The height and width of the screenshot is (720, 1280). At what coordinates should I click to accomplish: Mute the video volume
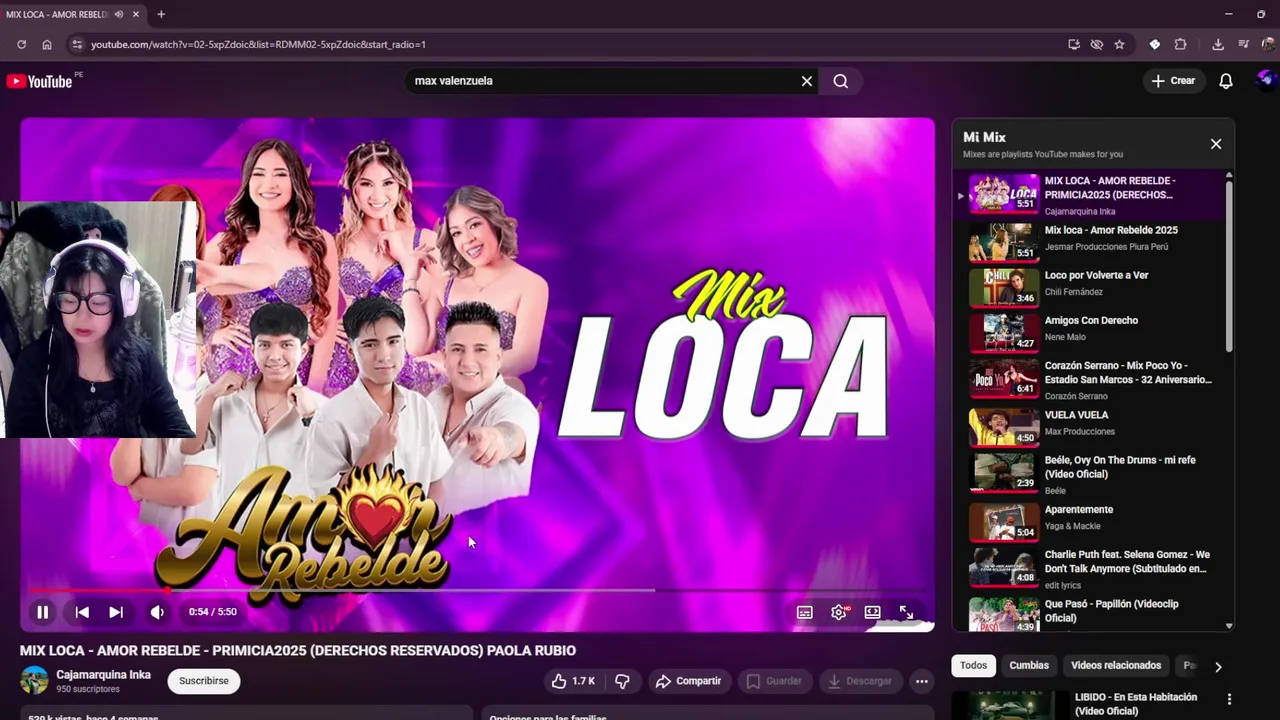click(x=157, y=612)
